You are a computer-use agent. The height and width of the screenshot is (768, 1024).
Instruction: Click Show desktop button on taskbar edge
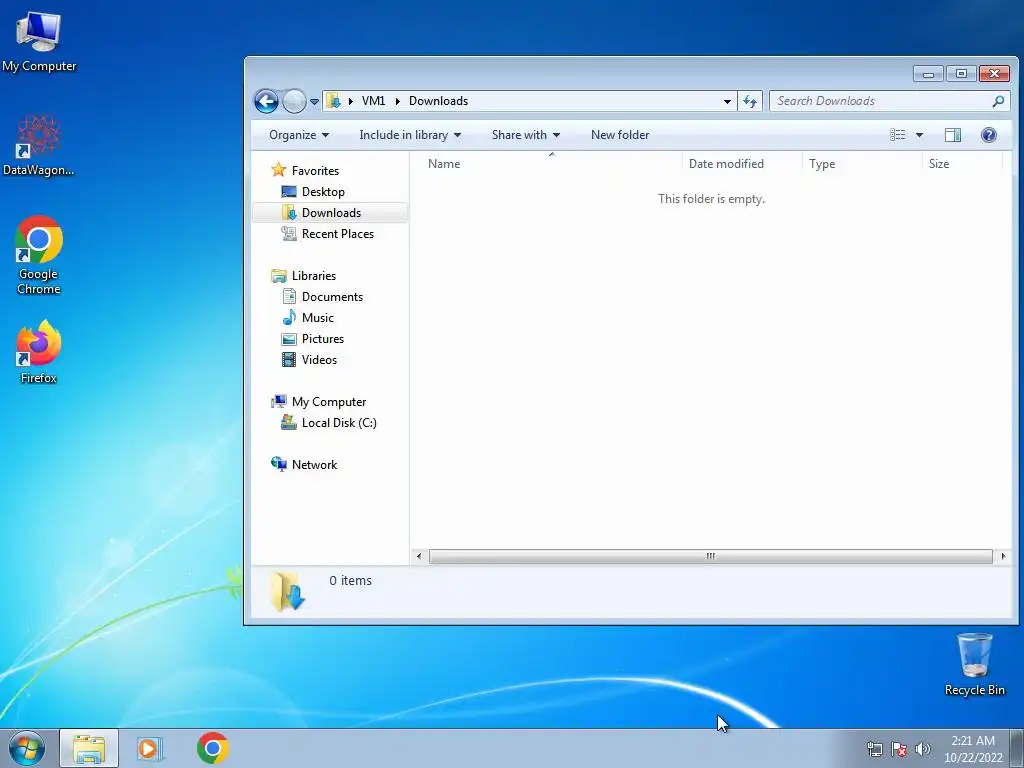pyautogui.click(x=1017, y=748)
